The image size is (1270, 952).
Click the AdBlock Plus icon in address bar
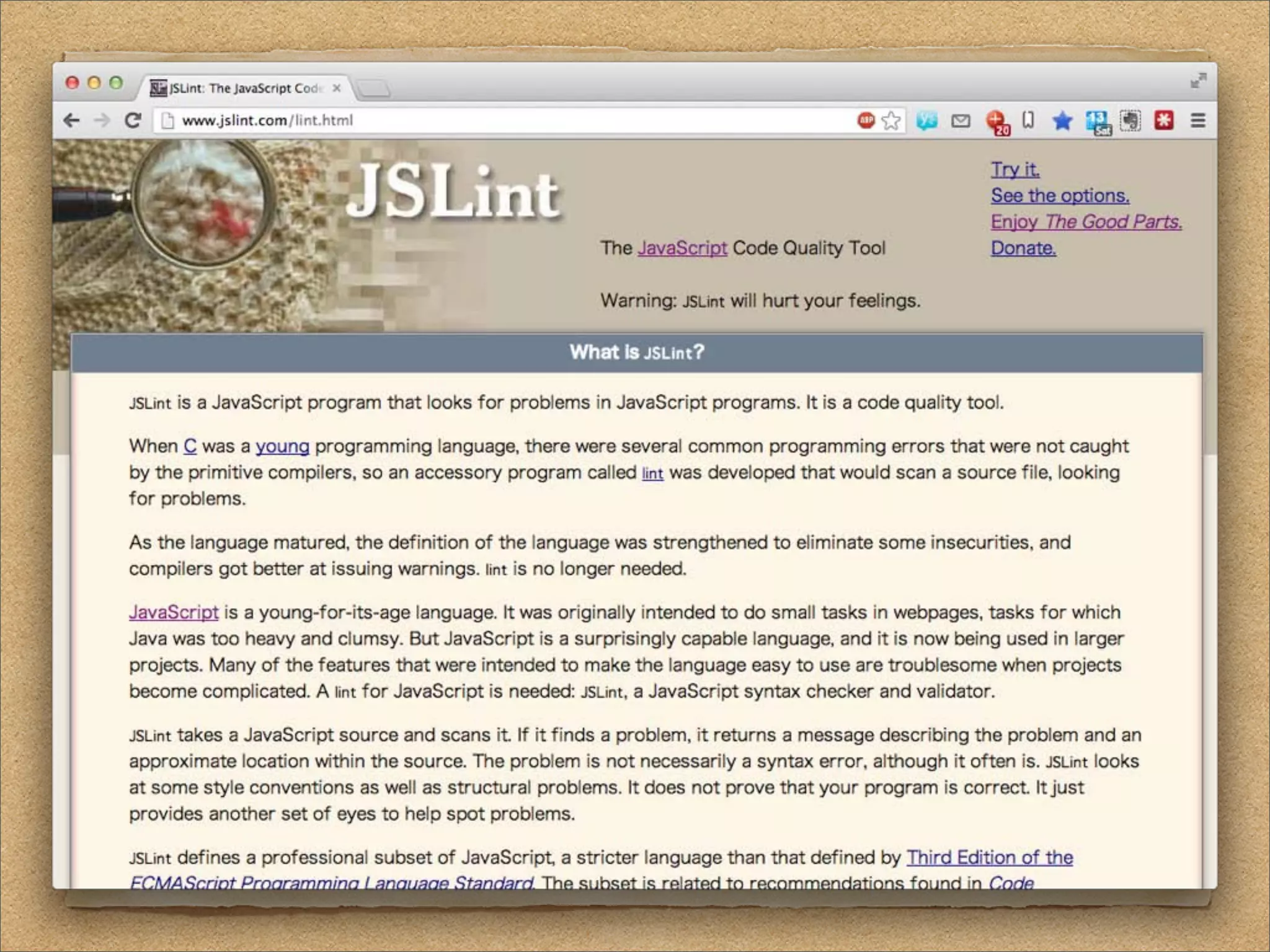click(866, 120)
